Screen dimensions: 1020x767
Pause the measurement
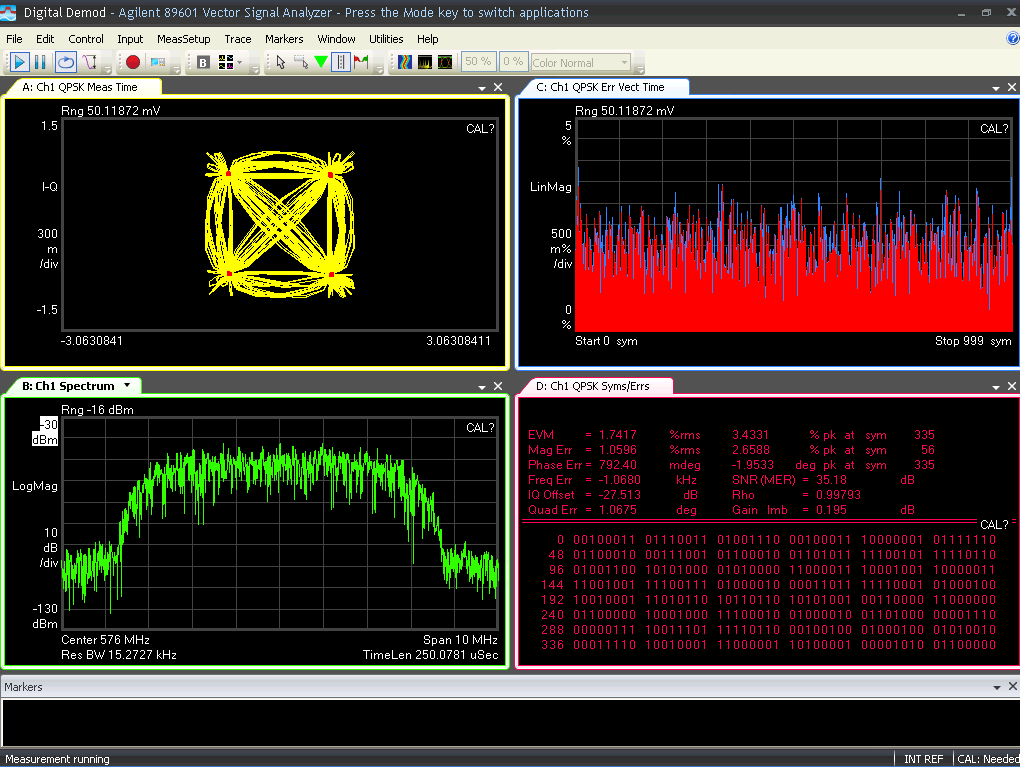pyautogui.click(x=40, y=62)
